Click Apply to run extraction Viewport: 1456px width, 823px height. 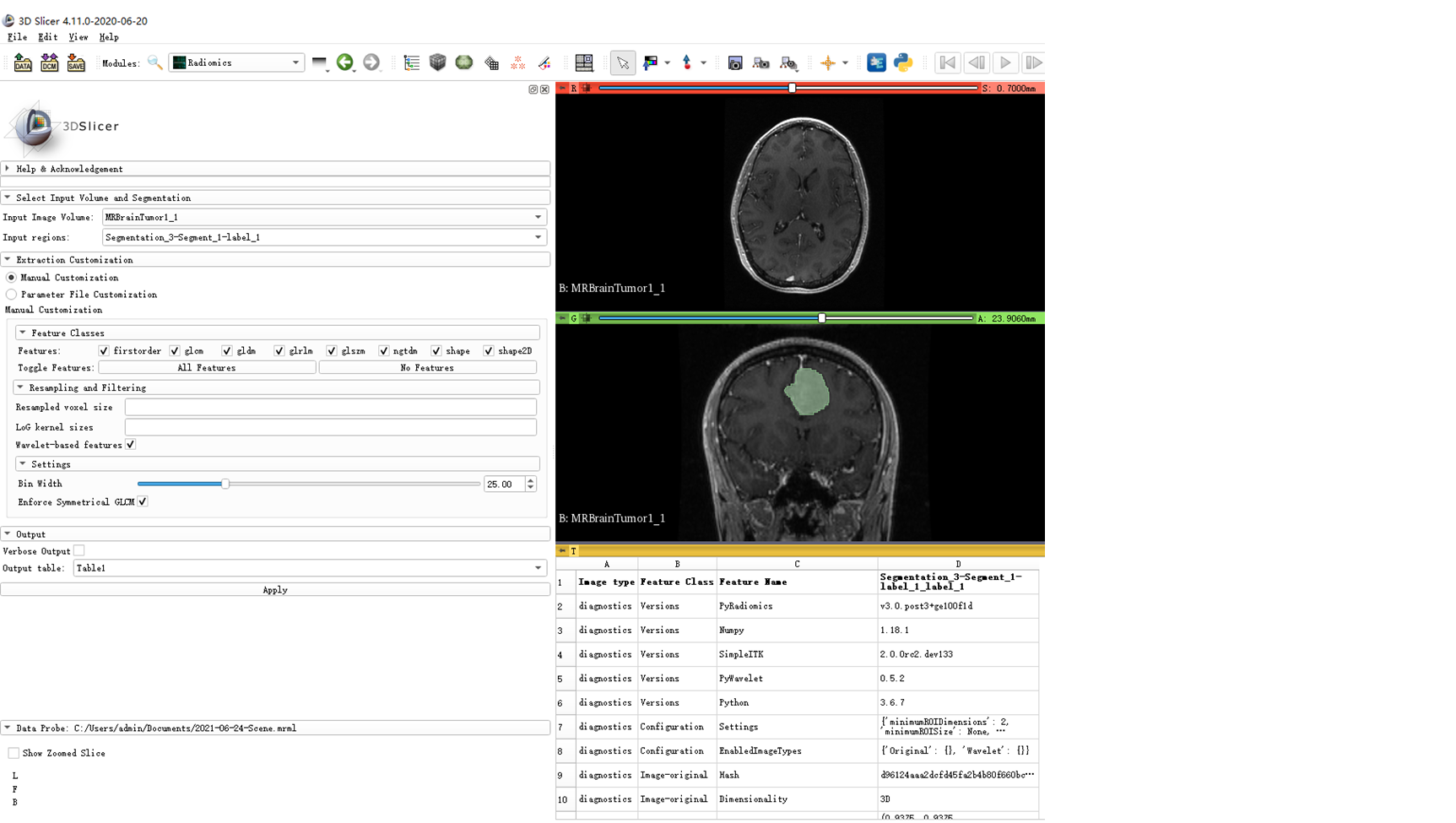point(275,590)
